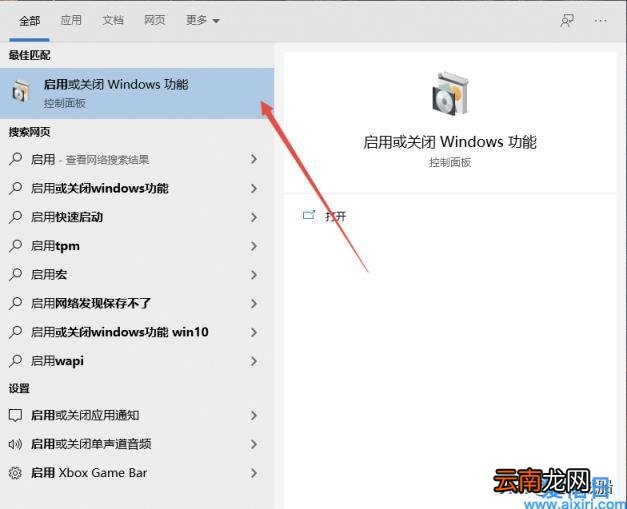Expand arrow for 启用 查看网络搜索结果
Image resolution: width=627 pixels, height=509 pixels.
[254, 160]
